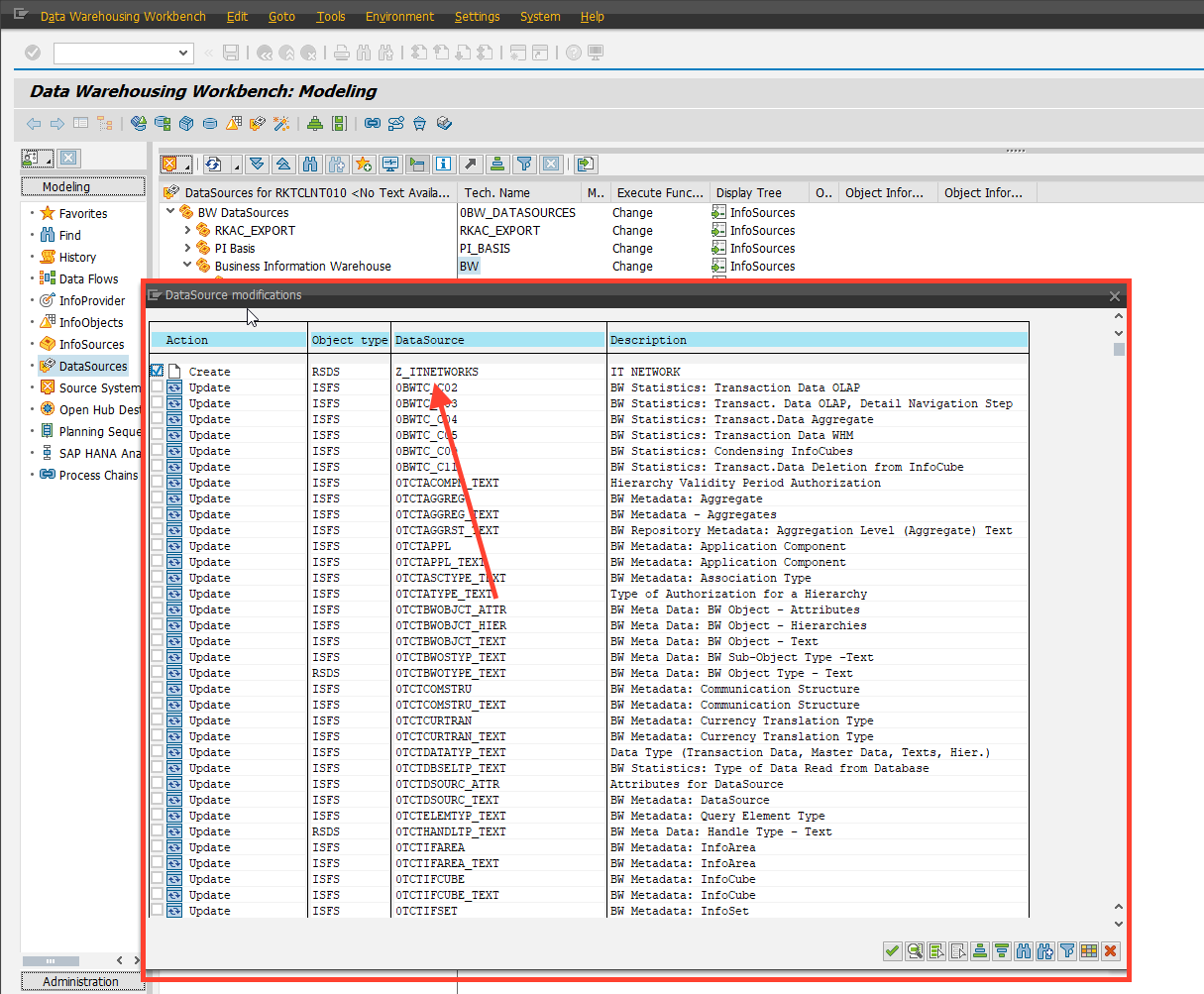Image resolution: width=1204 pixels, height=994 pixels.
Task: Click the green checkmark confirm button in dialog
Action: [x=893, y=951]
